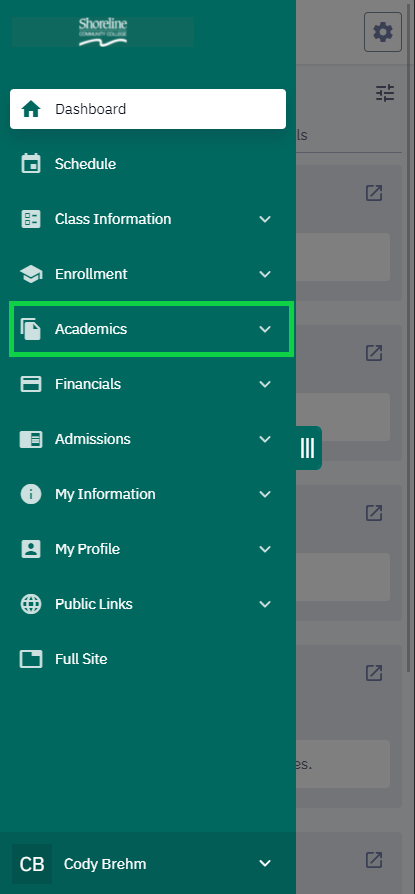Click the filter sliders icon
415x894 pixels.
[385, 93]
